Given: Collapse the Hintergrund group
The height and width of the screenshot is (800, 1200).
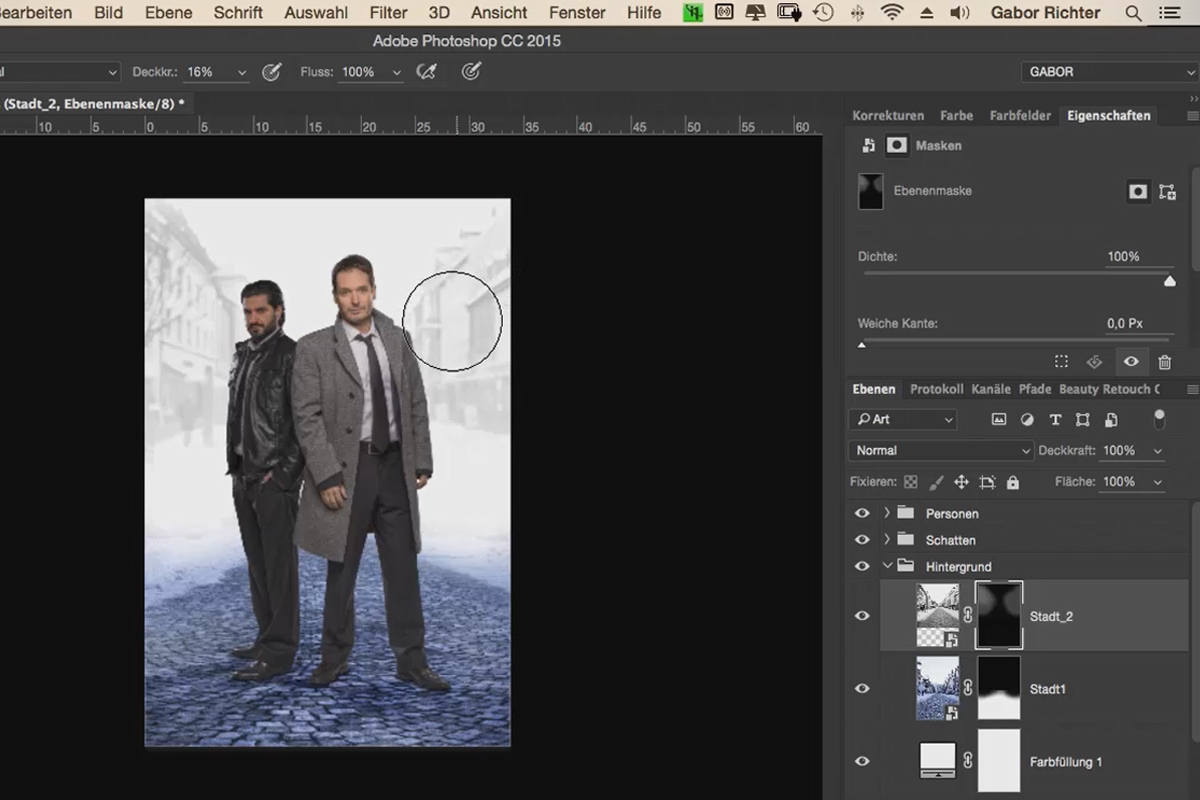Looking at the screenshot, I should [886, 566].
